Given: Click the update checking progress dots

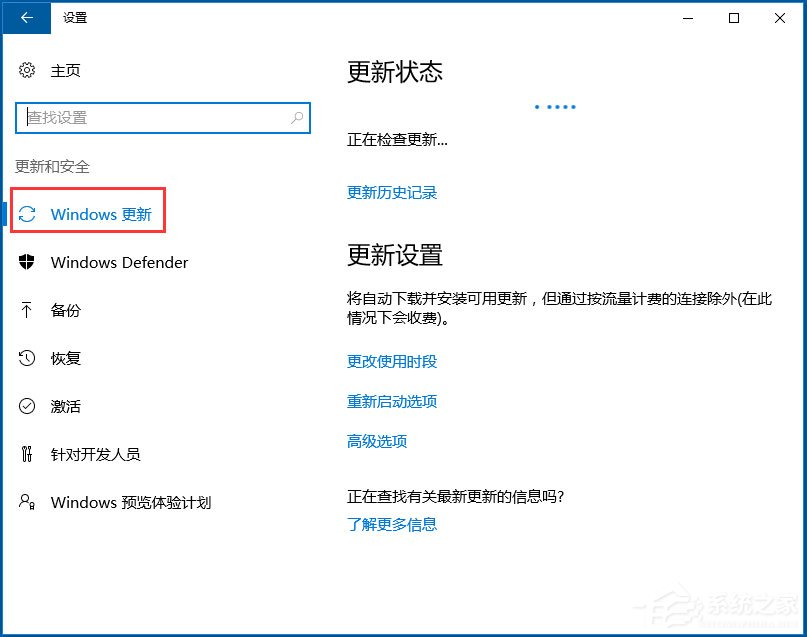Looking at the screenshot, I should [554, 106].
